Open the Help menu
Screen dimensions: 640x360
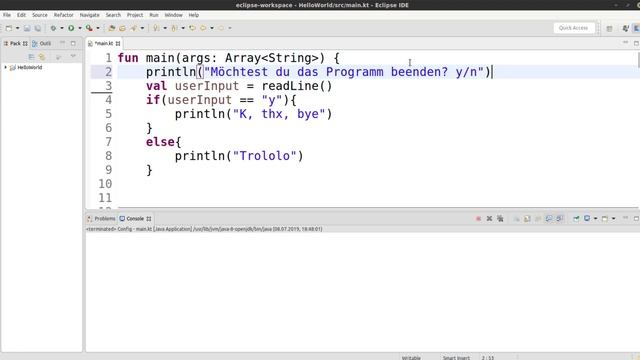tap(193, 15)
